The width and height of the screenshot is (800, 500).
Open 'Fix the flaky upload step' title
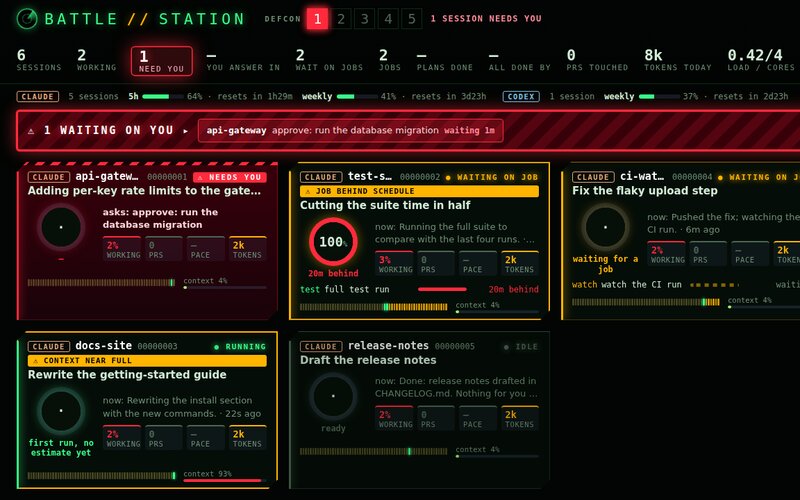645,191
